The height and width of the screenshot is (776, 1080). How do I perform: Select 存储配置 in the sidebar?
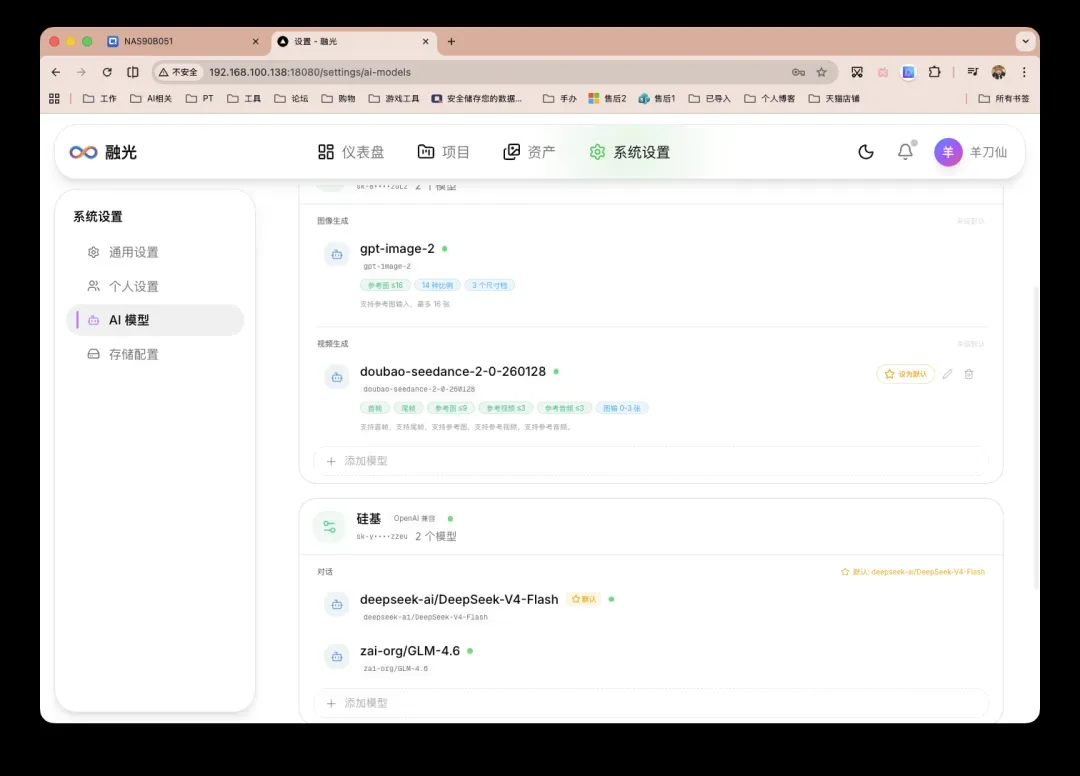click(156, 354)
